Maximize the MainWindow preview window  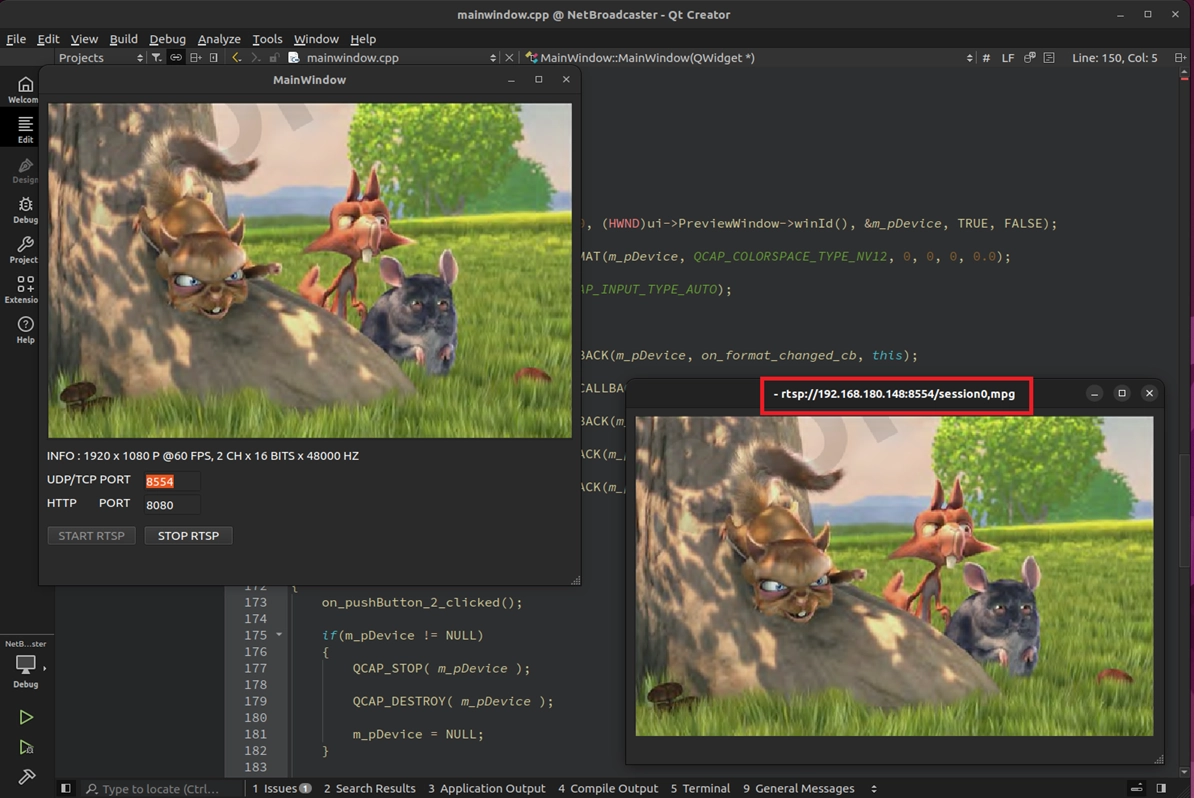point(538,79)
